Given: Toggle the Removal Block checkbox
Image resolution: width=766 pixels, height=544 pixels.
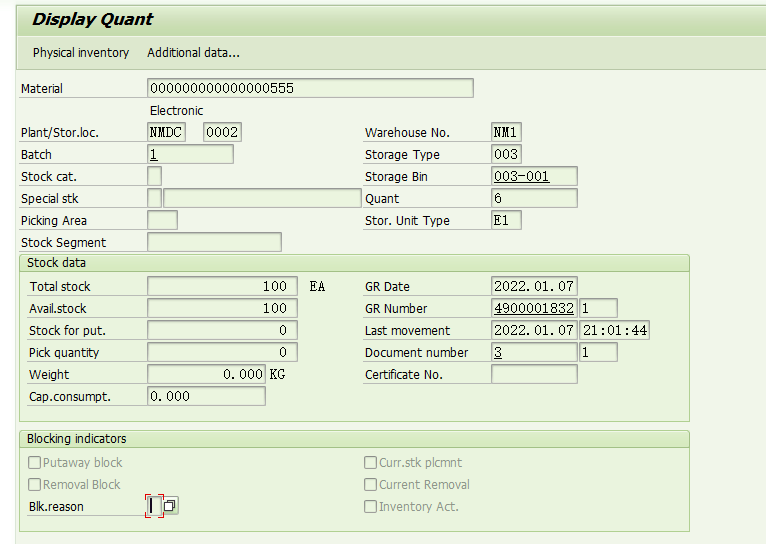Looking at the screenshot, I should [x=34, y=484].
